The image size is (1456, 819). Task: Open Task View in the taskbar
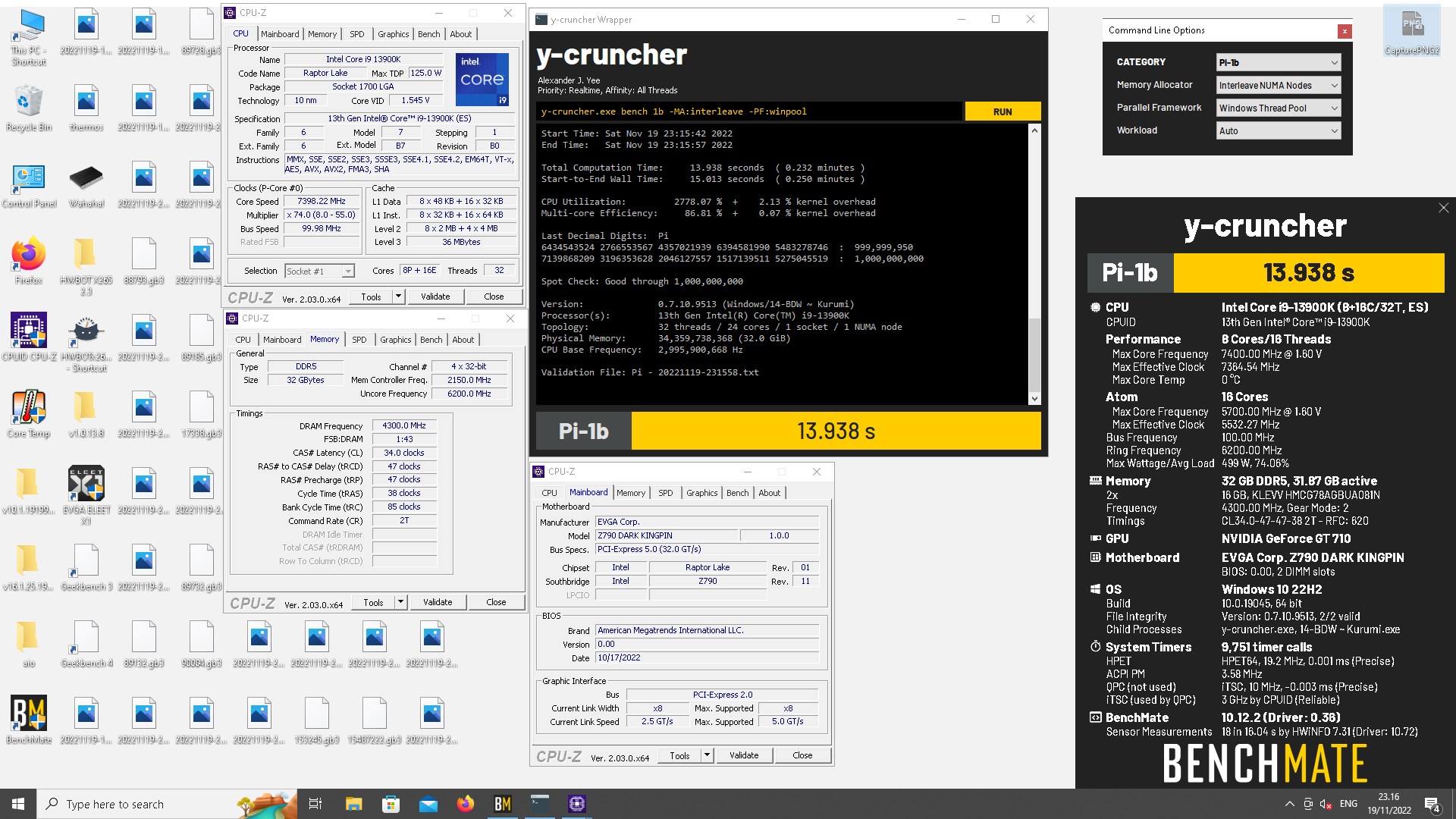[315, 804]
